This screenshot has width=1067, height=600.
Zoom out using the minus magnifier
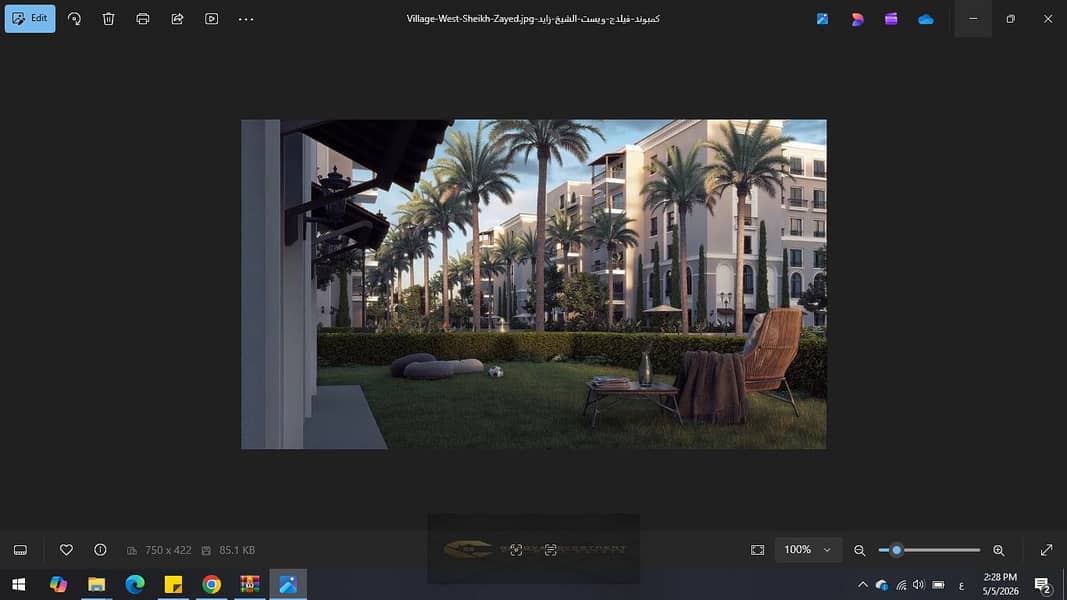(859, 550)
